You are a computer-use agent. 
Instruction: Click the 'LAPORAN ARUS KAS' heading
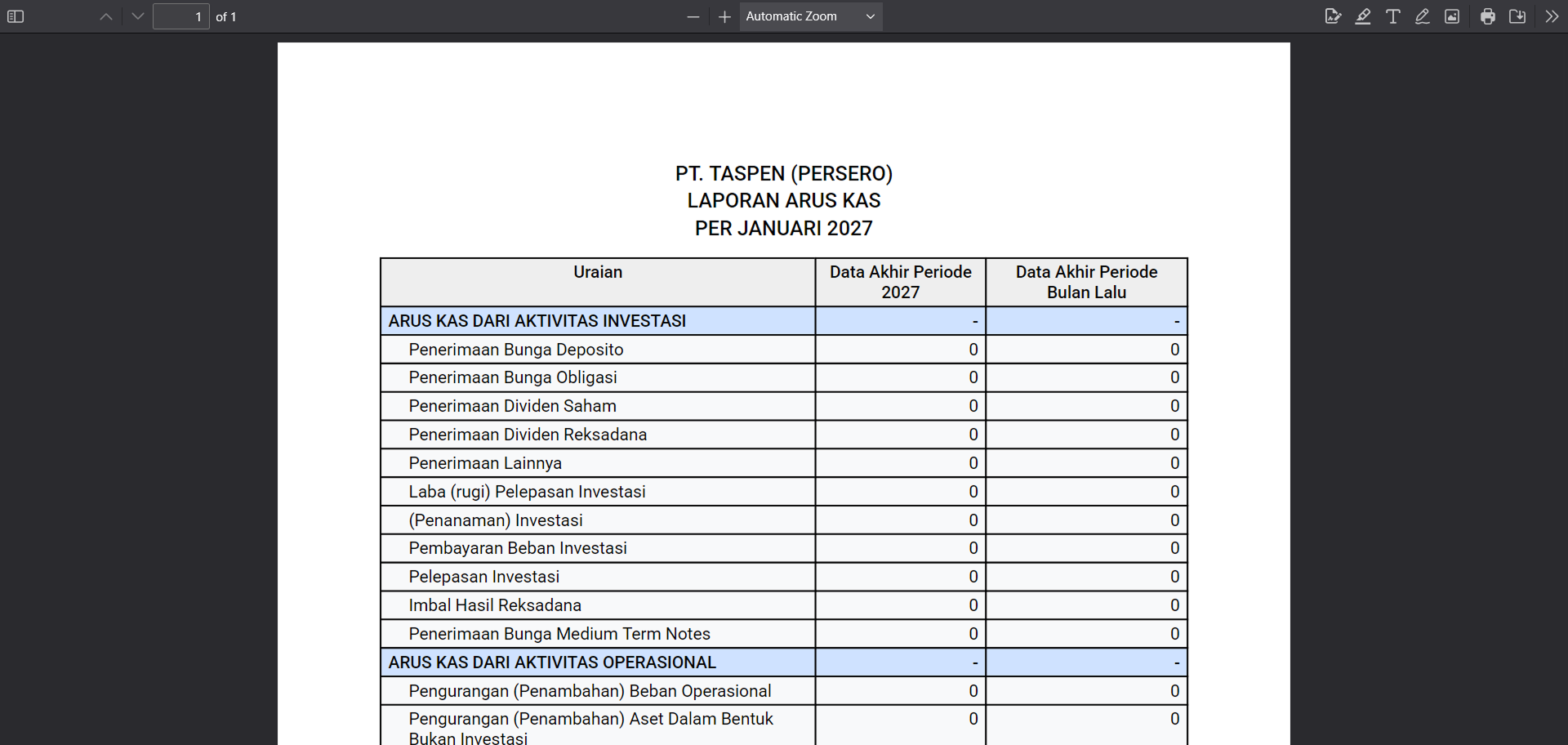tap(784, 201)
